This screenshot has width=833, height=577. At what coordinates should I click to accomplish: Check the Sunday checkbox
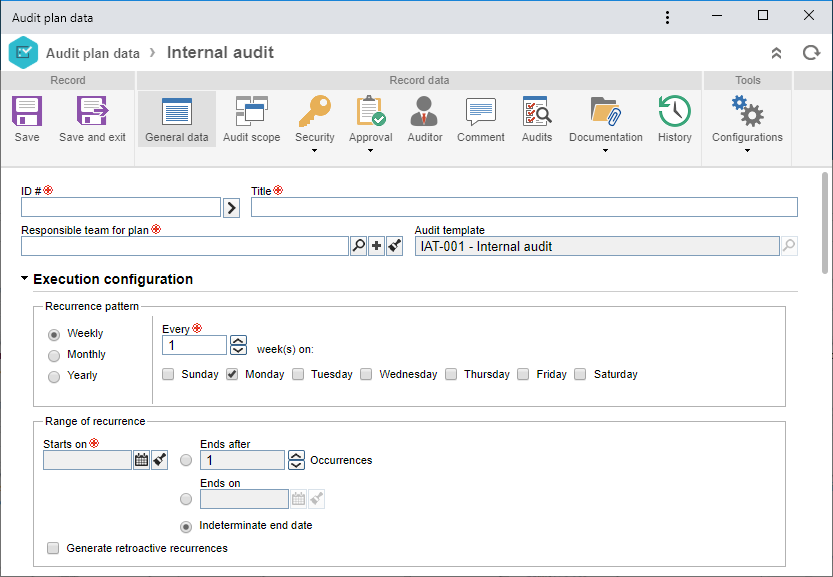[x=168, y=374]
